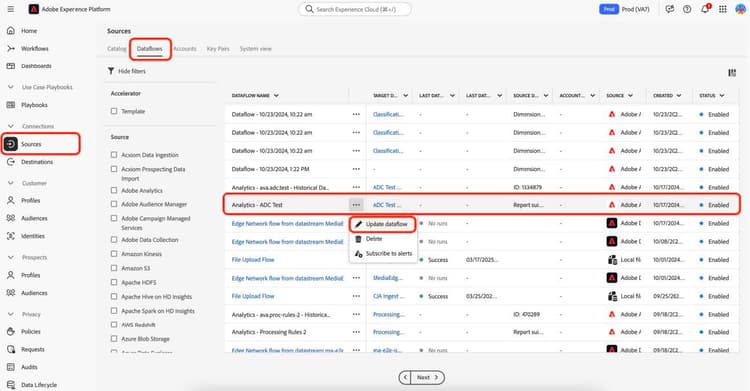This screenshot has width=750, height=391.
Task: Open the Help question mark icon
Action: click(687, 9)
